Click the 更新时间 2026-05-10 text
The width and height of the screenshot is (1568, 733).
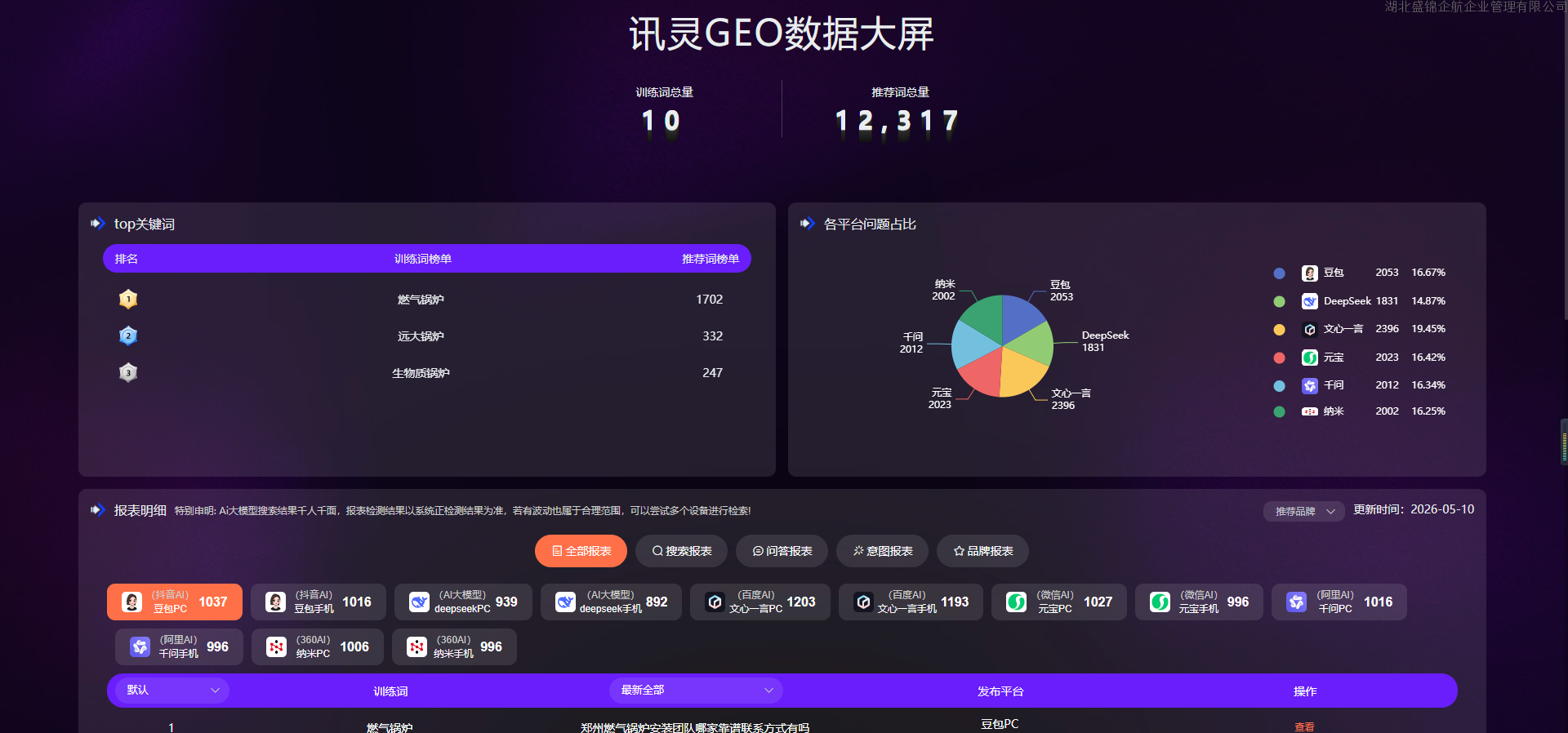(1414, 509)
